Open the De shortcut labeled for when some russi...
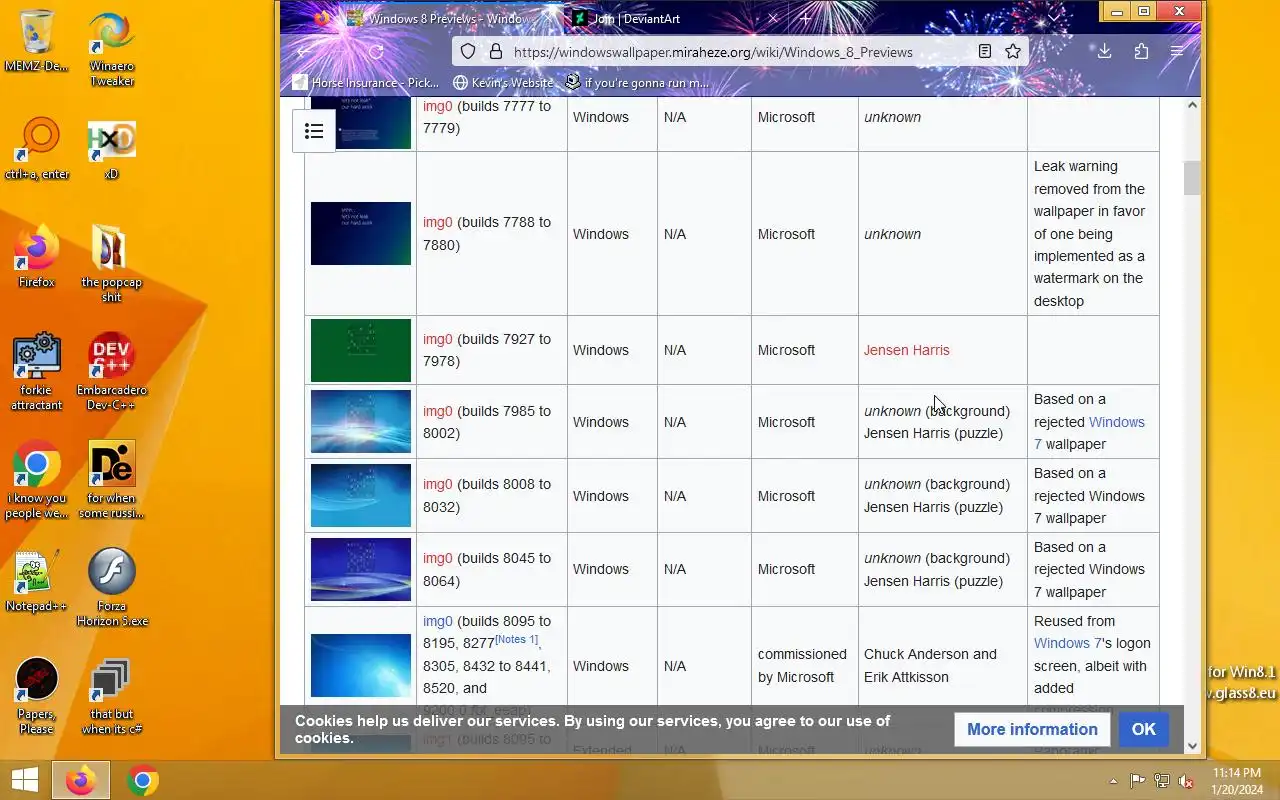1280x800 pixels. point(111,479)
